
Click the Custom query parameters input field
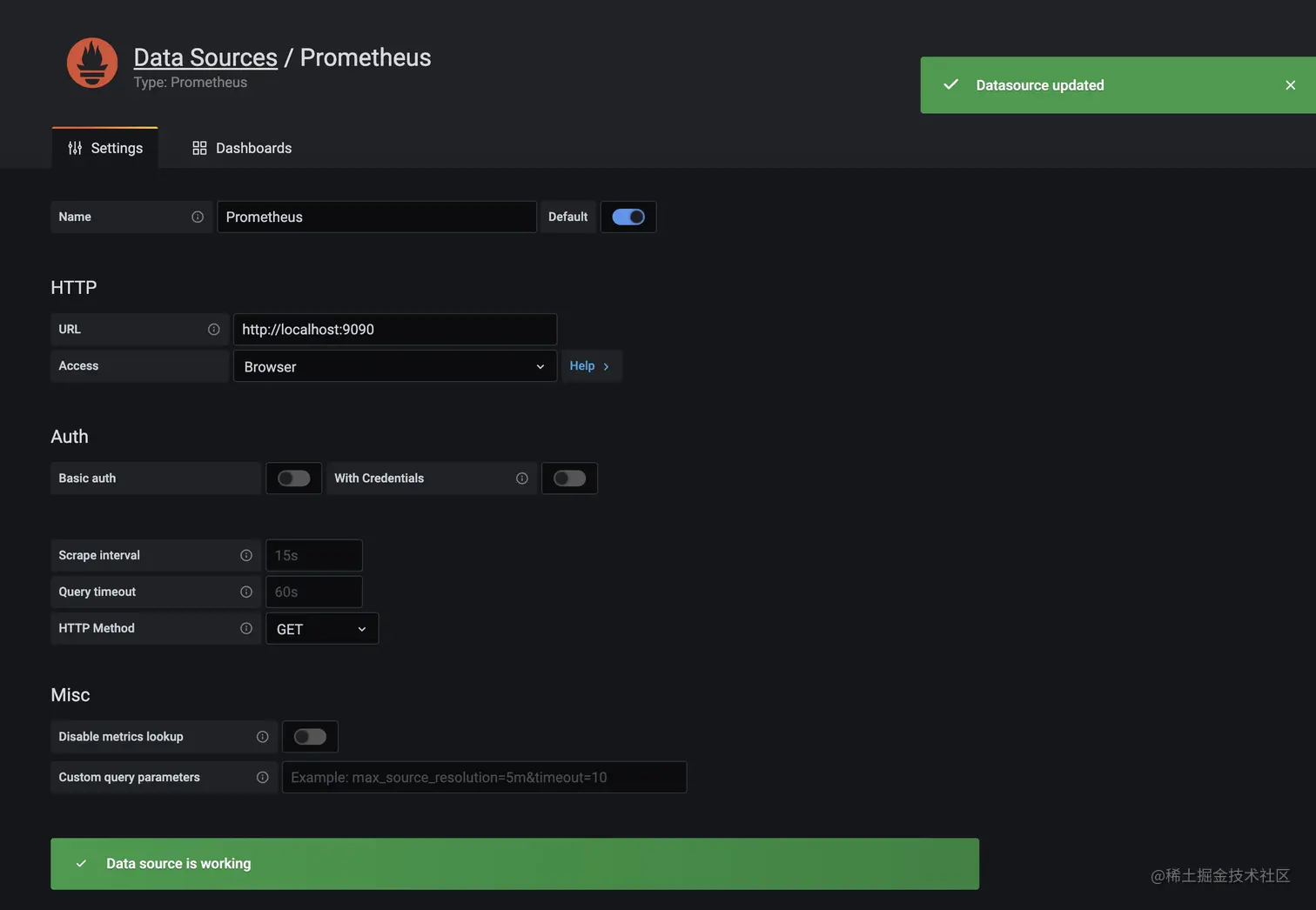coord(485,777)
